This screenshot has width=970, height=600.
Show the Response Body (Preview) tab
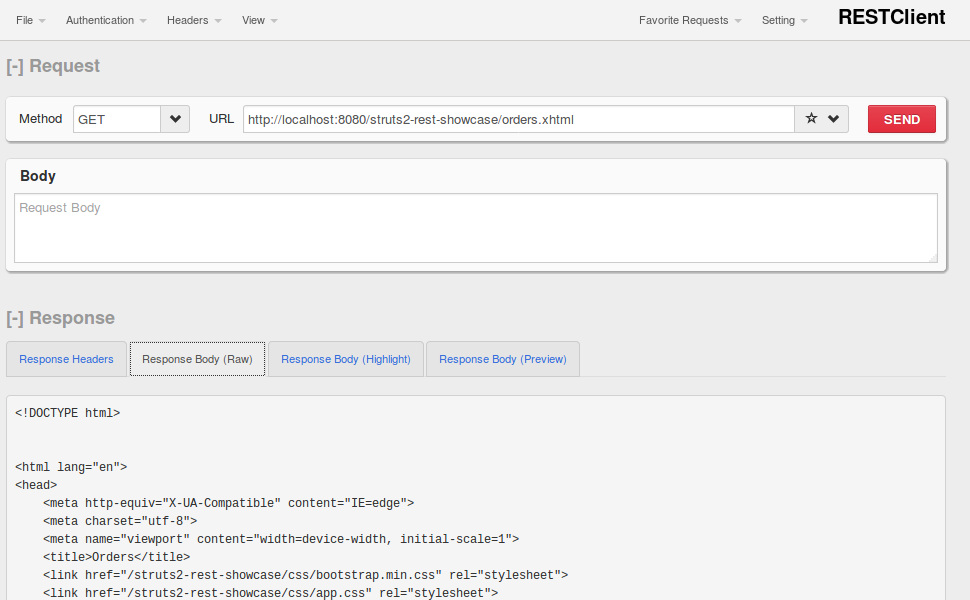[x=503, y=359]
